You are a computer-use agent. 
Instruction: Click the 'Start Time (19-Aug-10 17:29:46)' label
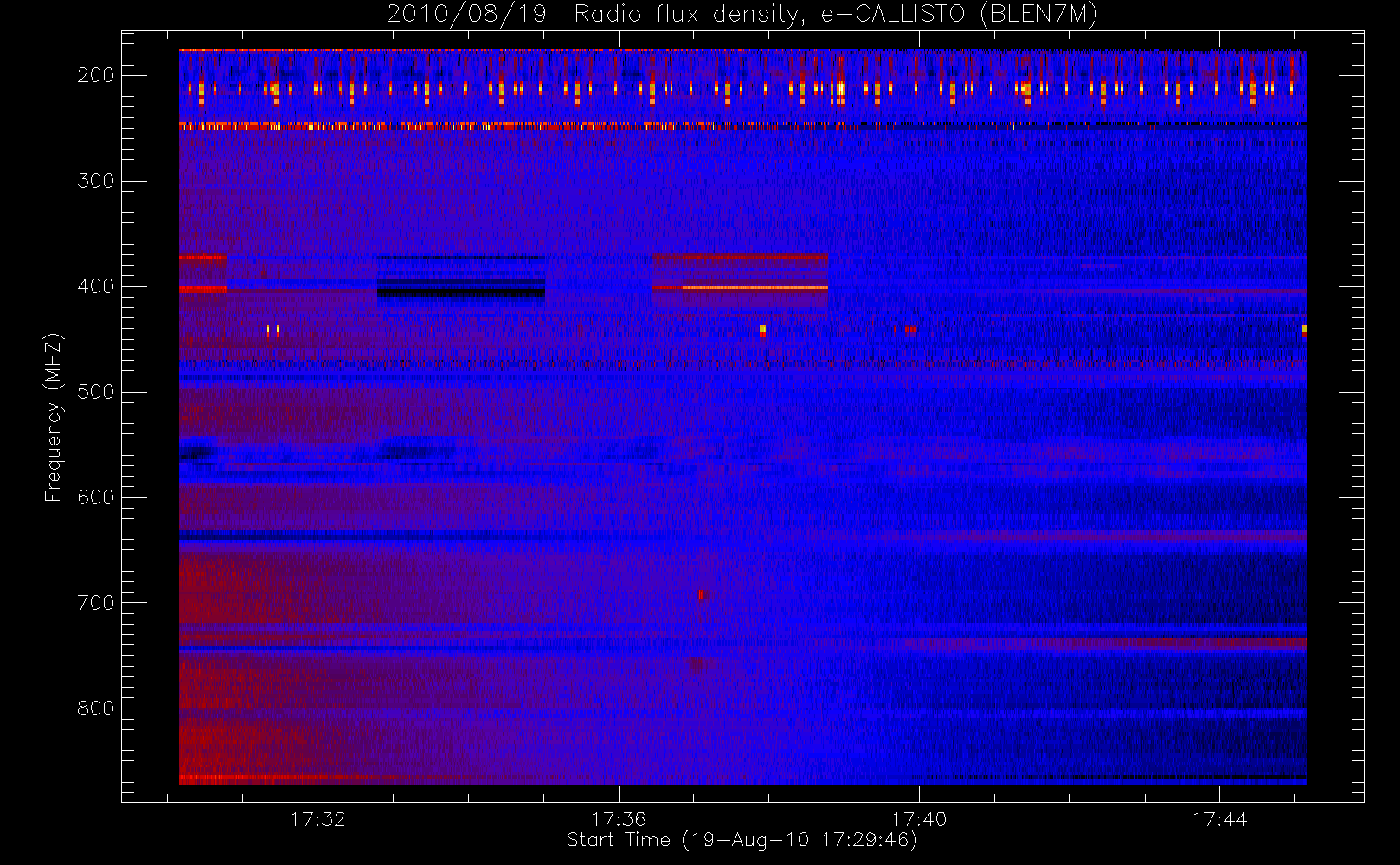tap(742, 840)
